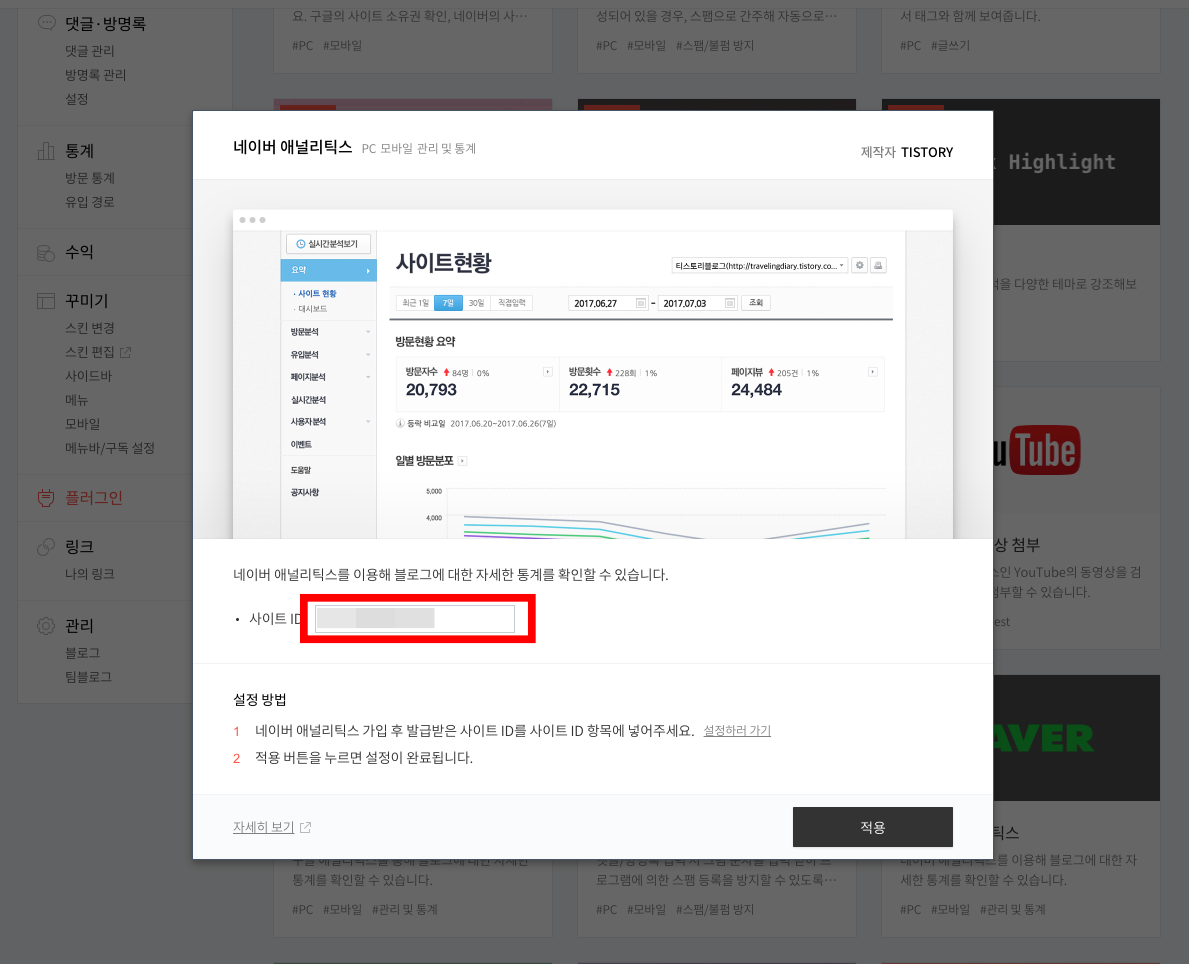
Task: Open 메뉴바/구독 설정 in the sidebar
Action: 110,448
